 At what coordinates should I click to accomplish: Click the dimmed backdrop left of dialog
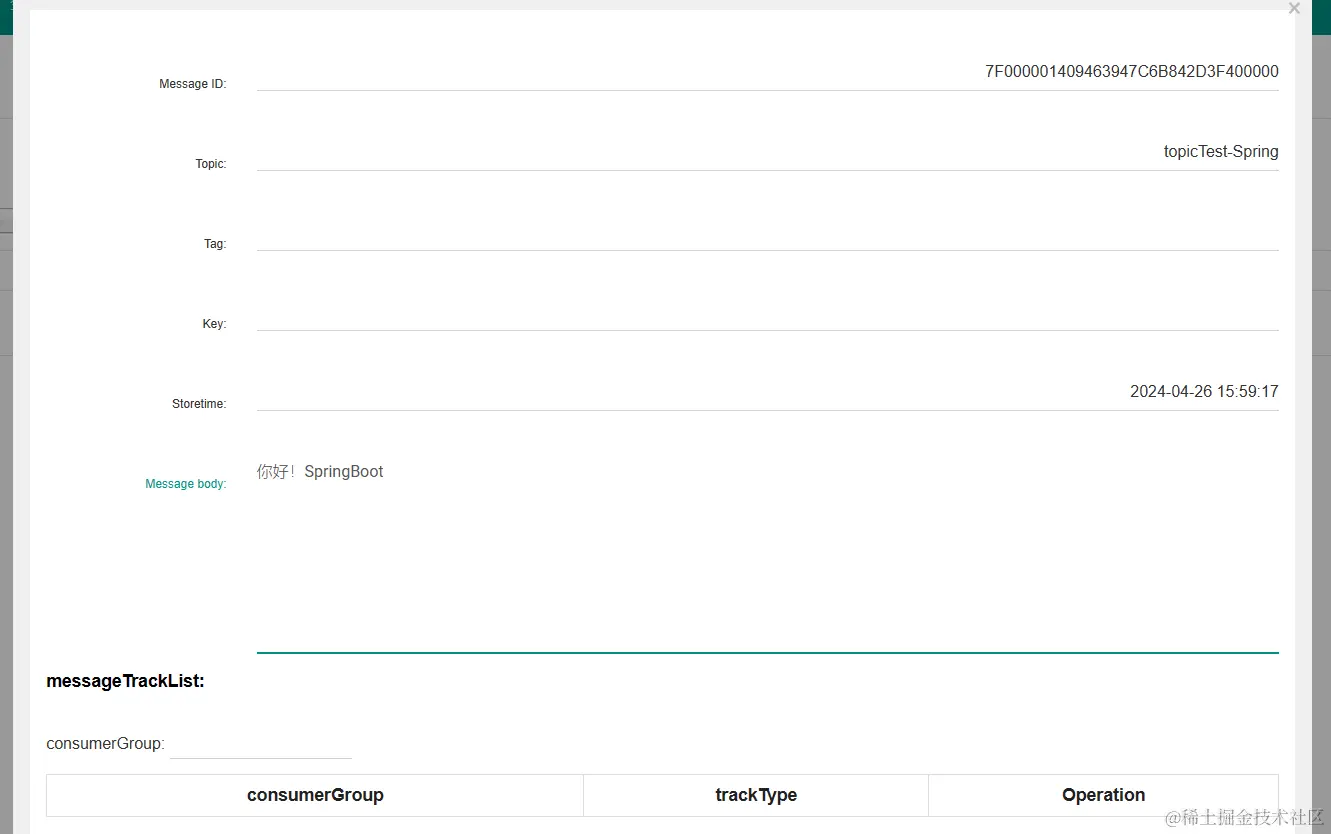[x=14, y=450]
